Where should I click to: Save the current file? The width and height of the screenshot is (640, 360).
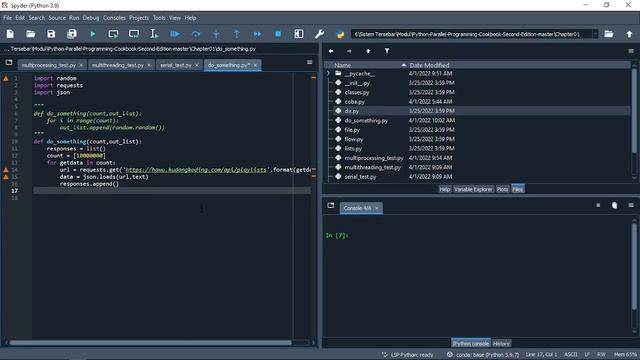[x=51, y=34]
